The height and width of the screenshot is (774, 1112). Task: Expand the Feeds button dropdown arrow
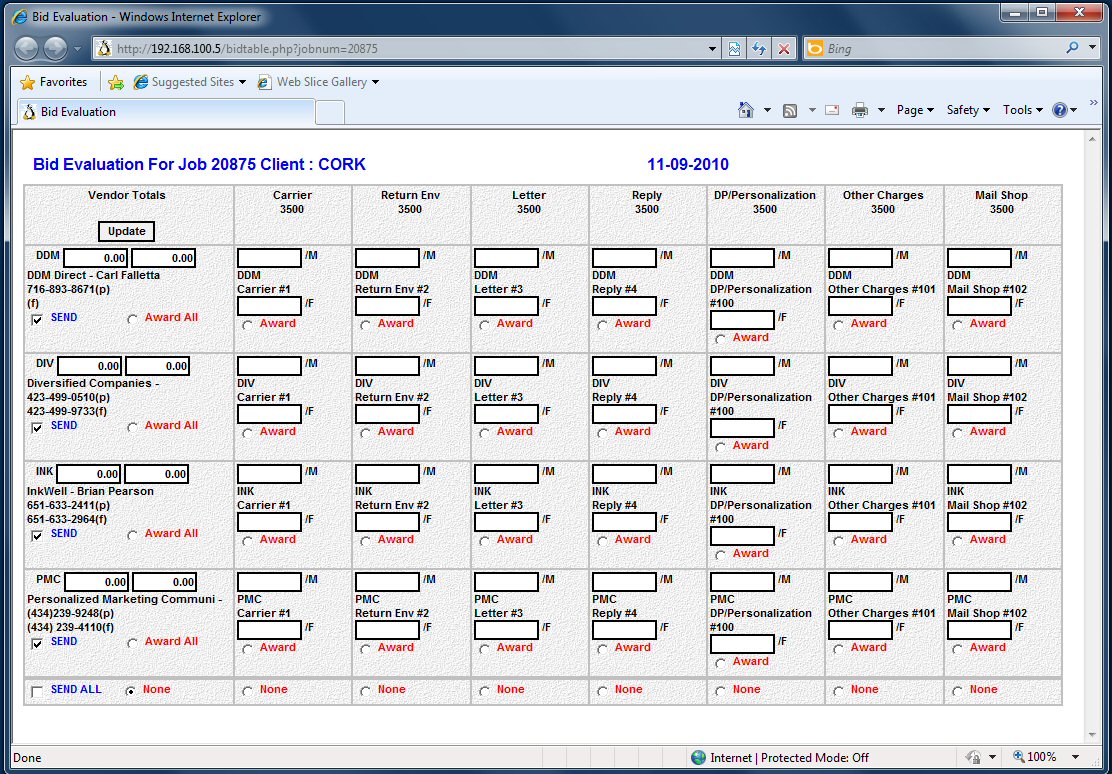click(812, 110)
